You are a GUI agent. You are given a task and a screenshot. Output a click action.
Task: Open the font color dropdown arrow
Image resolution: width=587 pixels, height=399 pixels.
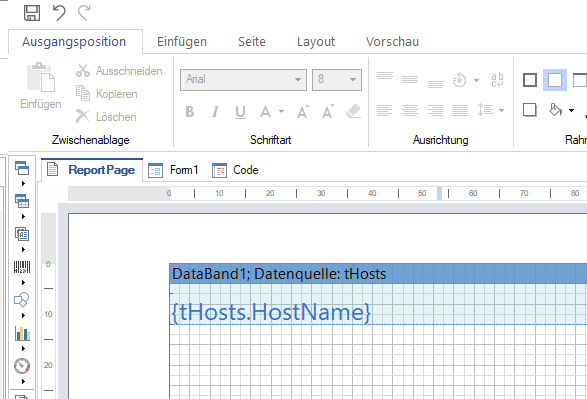point(282,112)
